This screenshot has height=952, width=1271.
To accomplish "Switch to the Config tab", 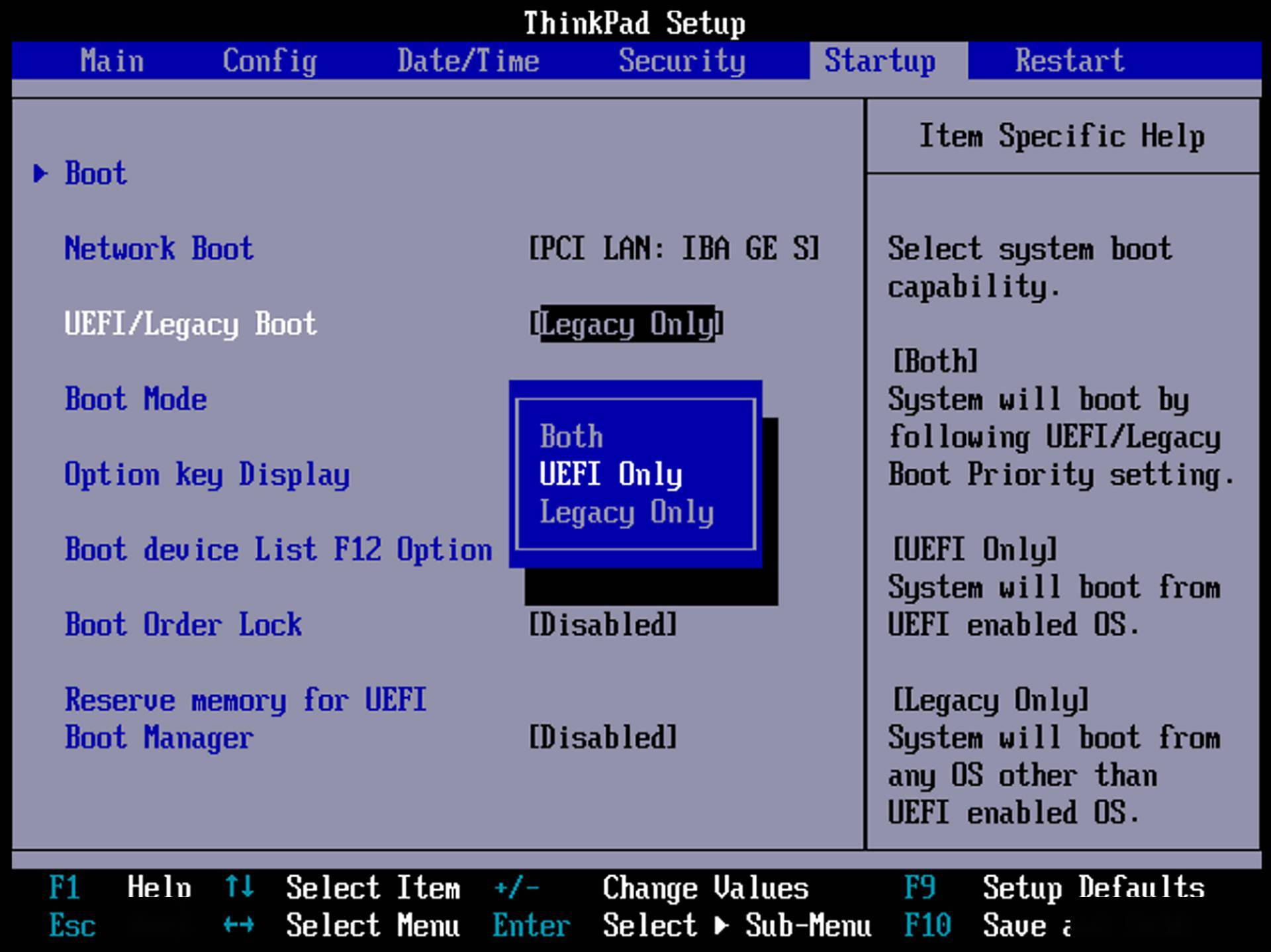I will 269,62.
